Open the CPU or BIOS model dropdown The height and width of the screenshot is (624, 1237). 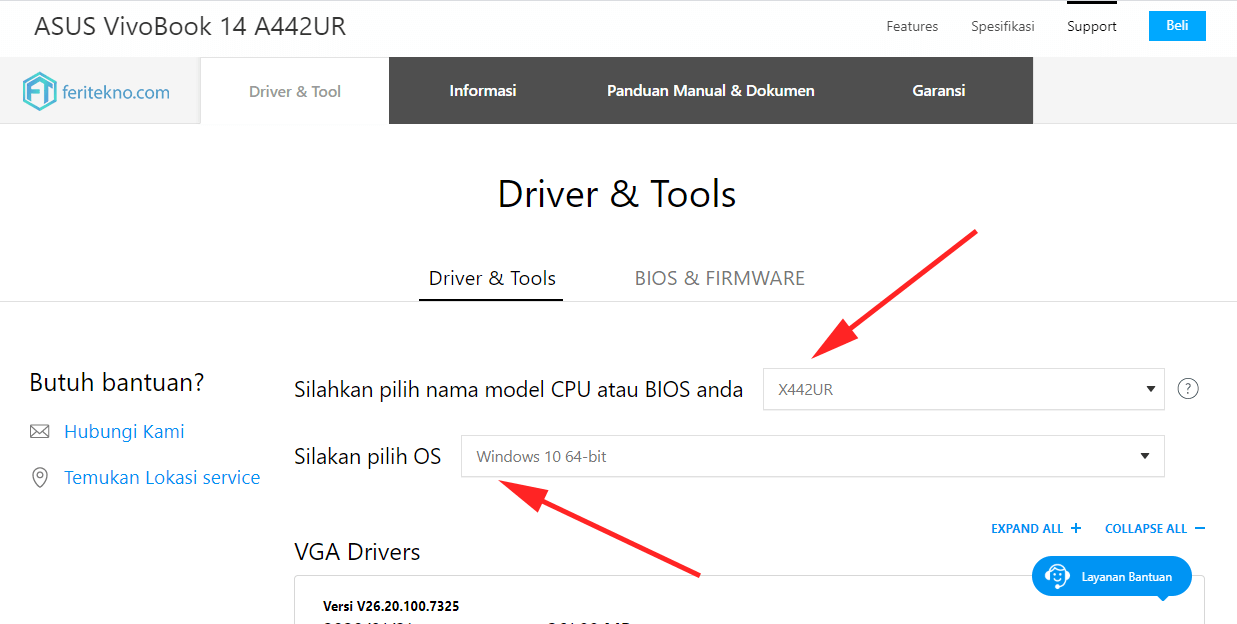point(964,389)
